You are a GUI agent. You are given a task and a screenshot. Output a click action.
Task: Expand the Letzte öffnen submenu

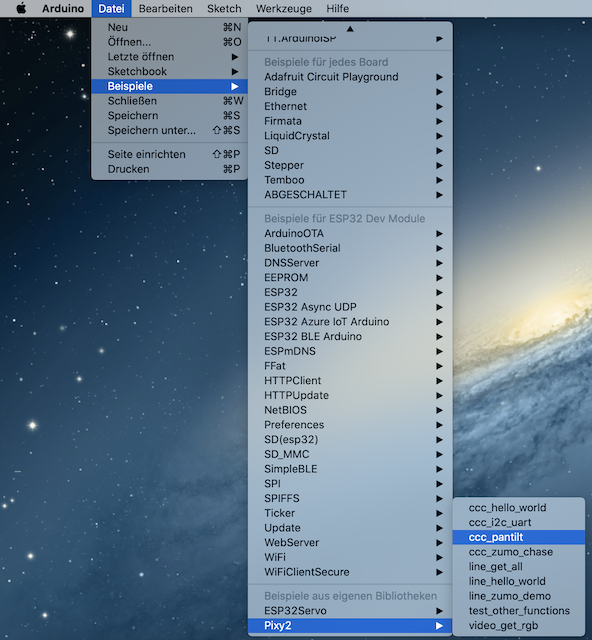(169, 57)
